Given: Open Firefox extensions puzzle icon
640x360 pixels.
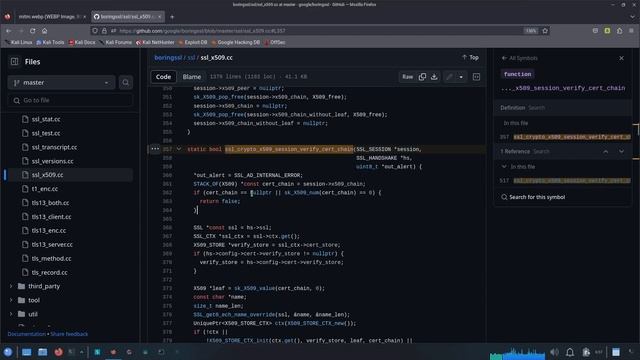Looking at the screenshot, I should coord(620,31).
